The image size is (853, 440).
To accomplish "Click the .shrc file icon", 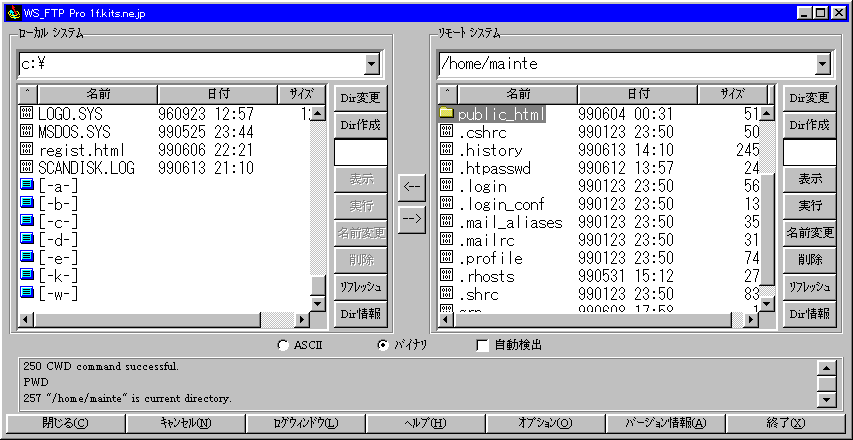I will tap(446, 294).
